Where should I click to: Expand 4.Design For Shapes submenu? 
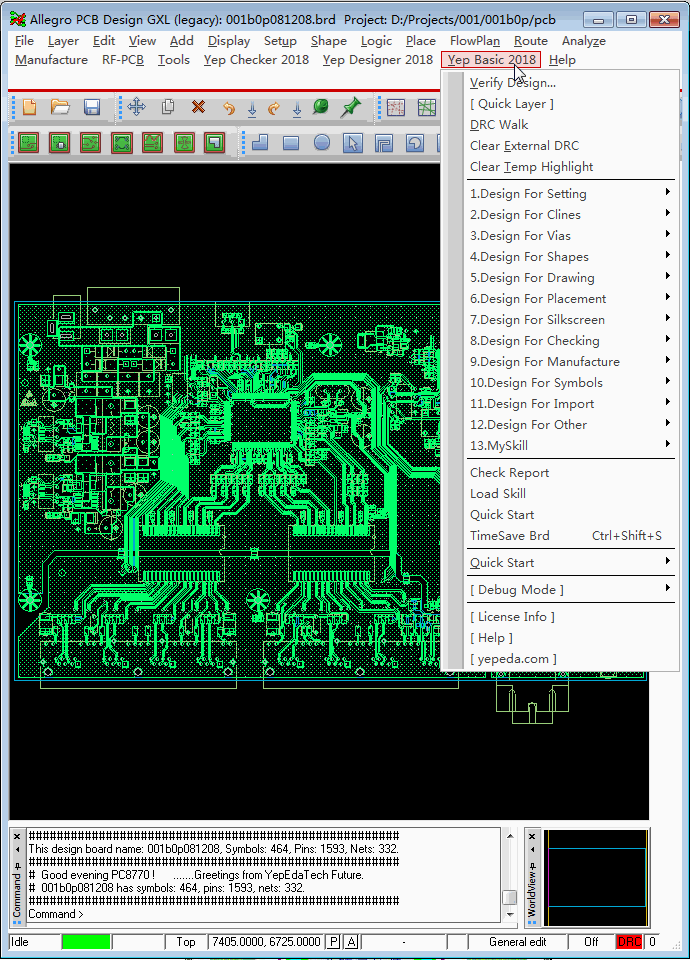(571, 257)
